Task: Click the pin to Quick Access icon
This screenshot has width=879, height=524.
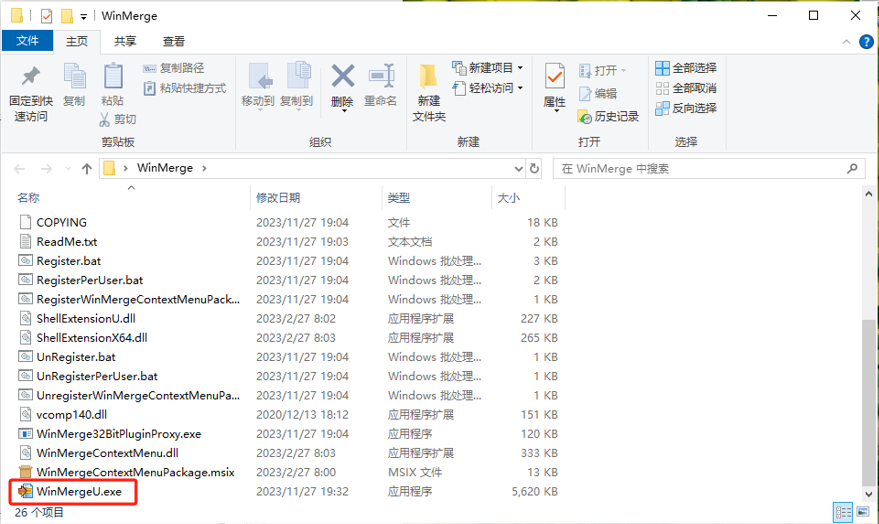Action: pyautogui.click(x=31, y=76)
